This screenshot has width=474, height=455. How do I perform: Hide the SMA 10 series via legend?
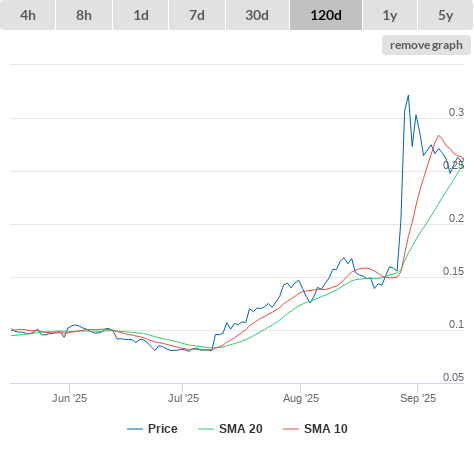tap(315, 429)
